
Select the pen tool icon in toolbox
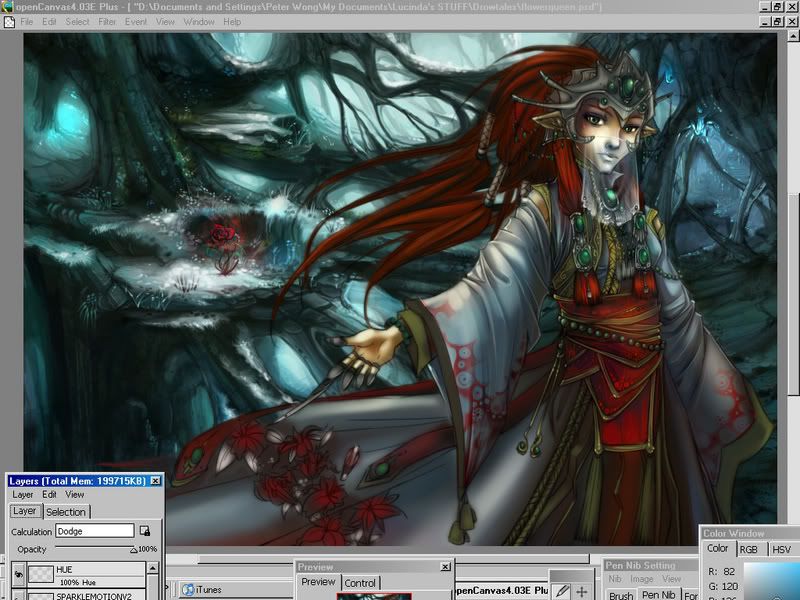coord(562,591)
